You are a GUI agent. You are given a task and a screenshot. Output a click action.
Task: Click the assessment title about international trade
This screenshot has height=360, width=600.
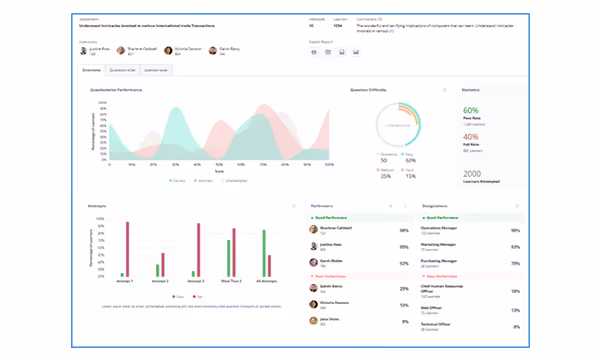pos(147,26)
